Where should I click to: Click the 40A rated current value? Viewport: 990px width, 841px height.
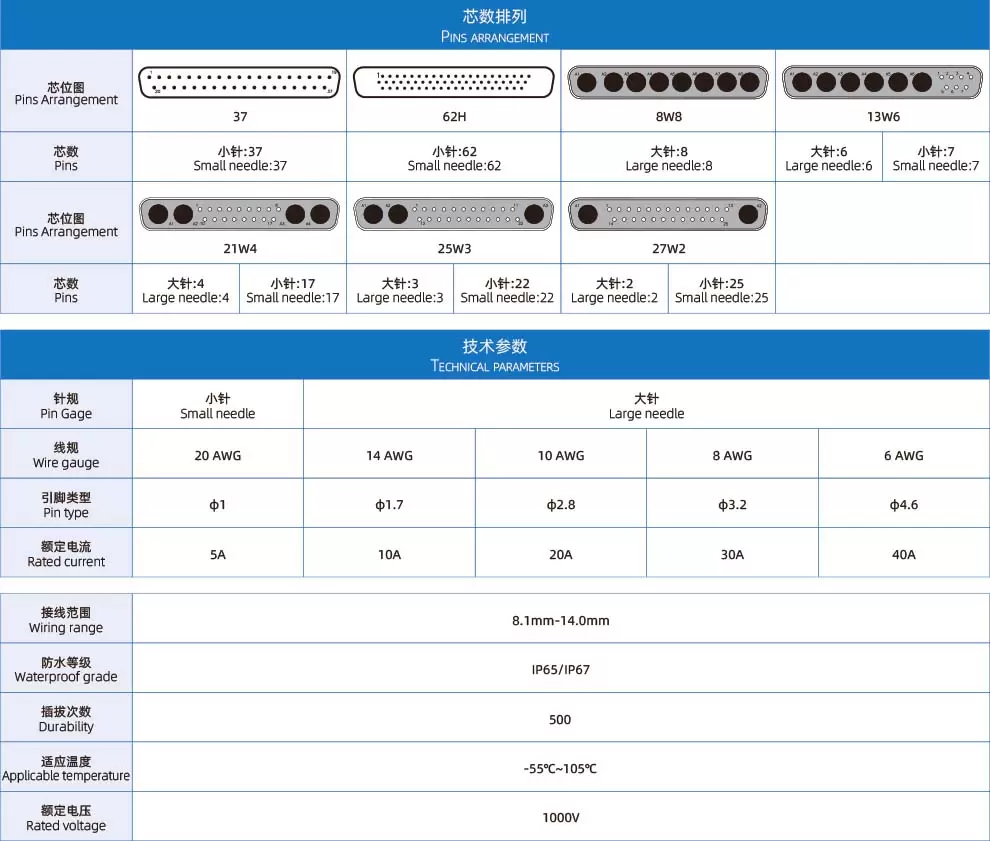903,554
